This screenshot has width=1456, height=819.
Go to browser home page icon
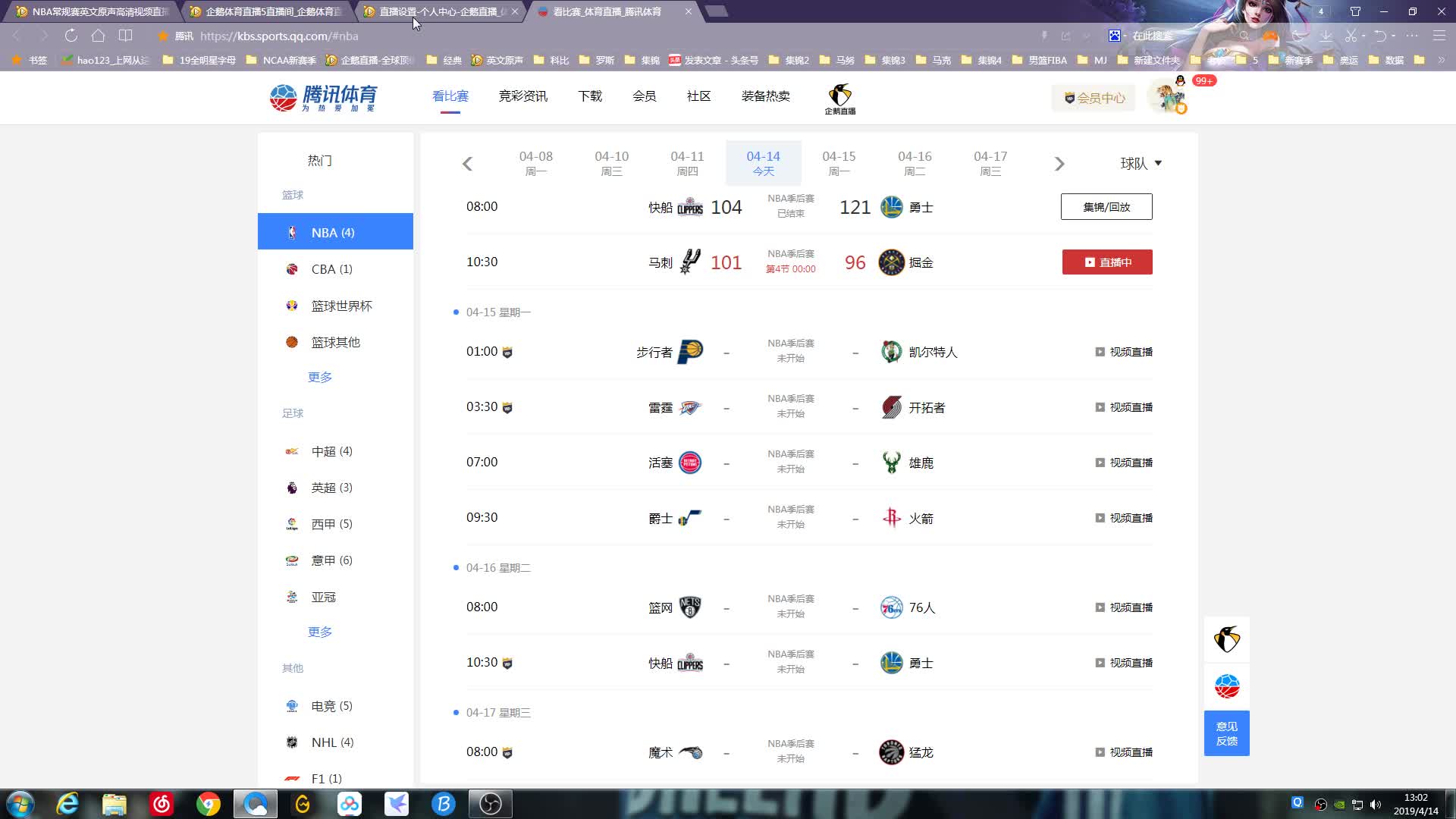point(98,36)
